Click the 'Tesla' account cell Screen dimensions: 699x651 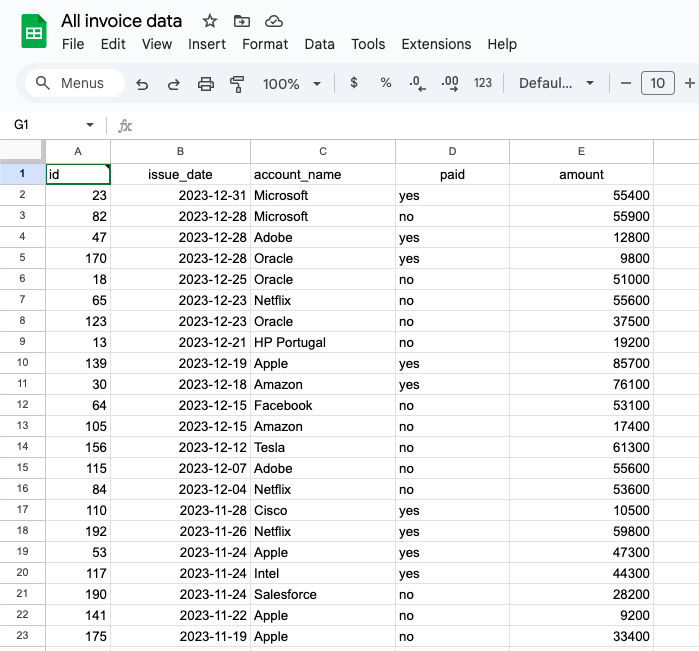(323, 447)
